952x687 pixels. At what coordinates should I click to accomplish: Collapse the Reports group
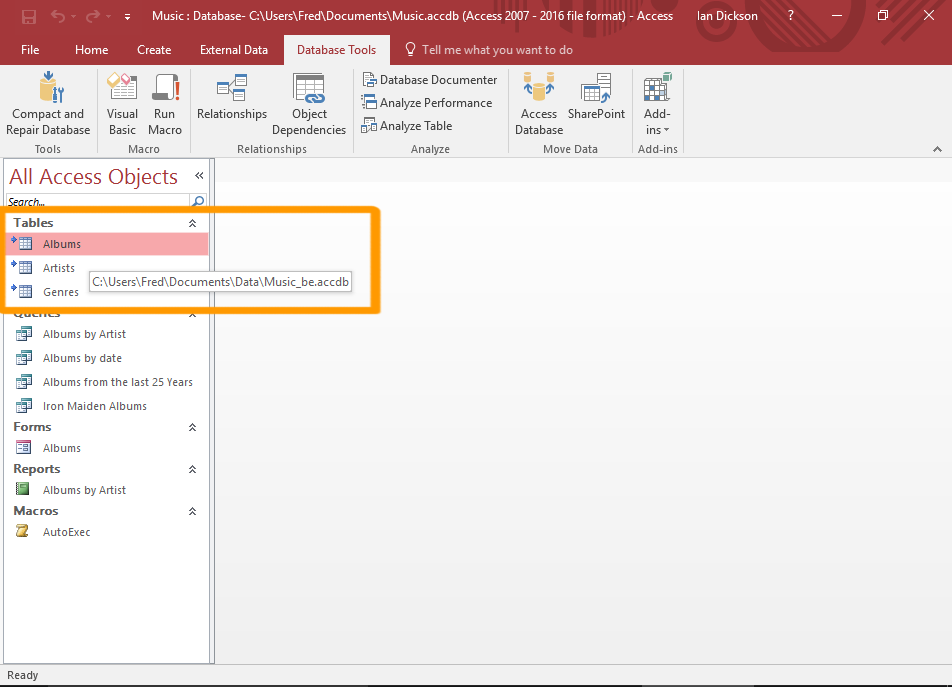click(x=192, y=469)
